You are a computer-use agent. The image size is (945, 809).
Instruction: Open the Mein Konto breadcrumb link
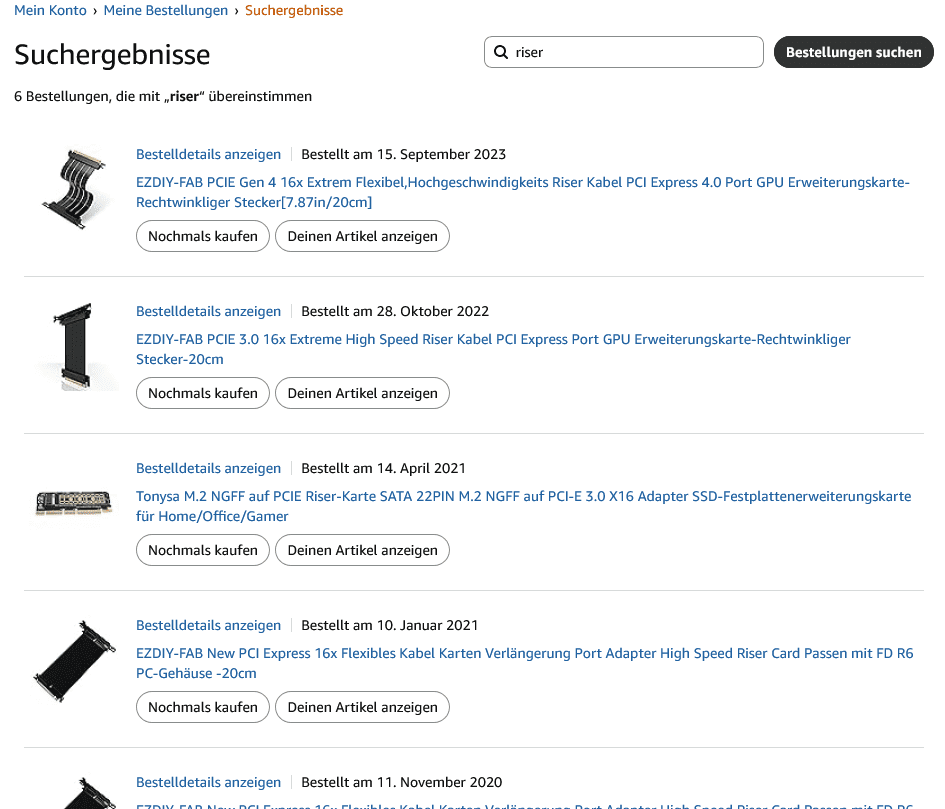50,11
